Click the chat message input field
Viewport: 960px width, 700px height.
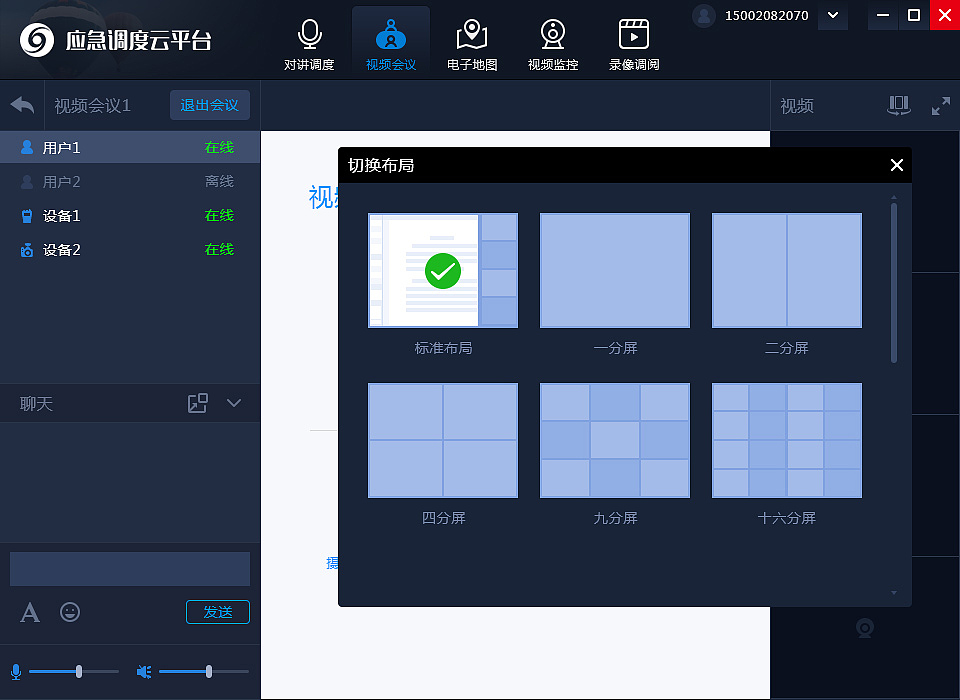(x=130, y=569)
